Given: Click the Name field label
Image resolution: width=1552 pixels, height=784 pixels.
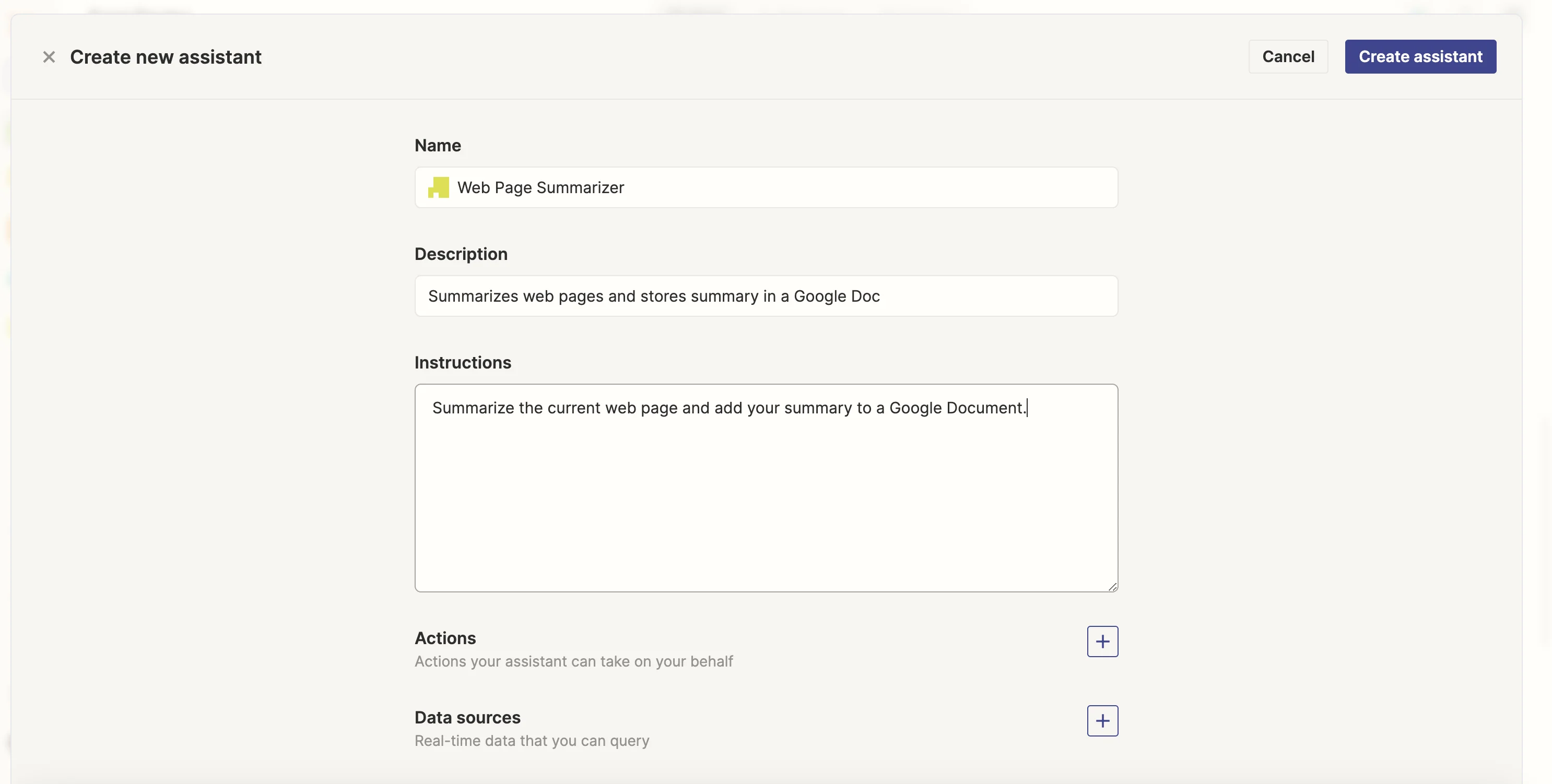Looking at the screenshot, I should tap(438, 145).
